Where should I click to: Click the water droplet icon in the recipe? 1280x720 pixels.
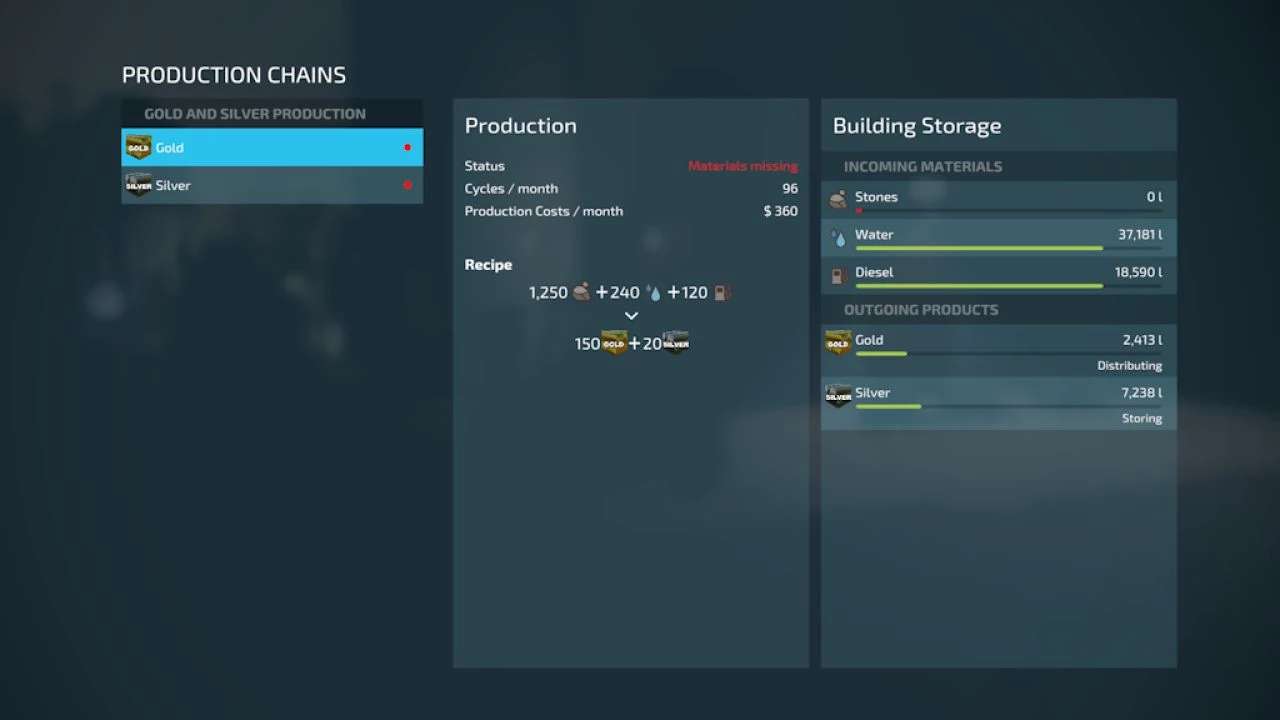coord(654,293)
